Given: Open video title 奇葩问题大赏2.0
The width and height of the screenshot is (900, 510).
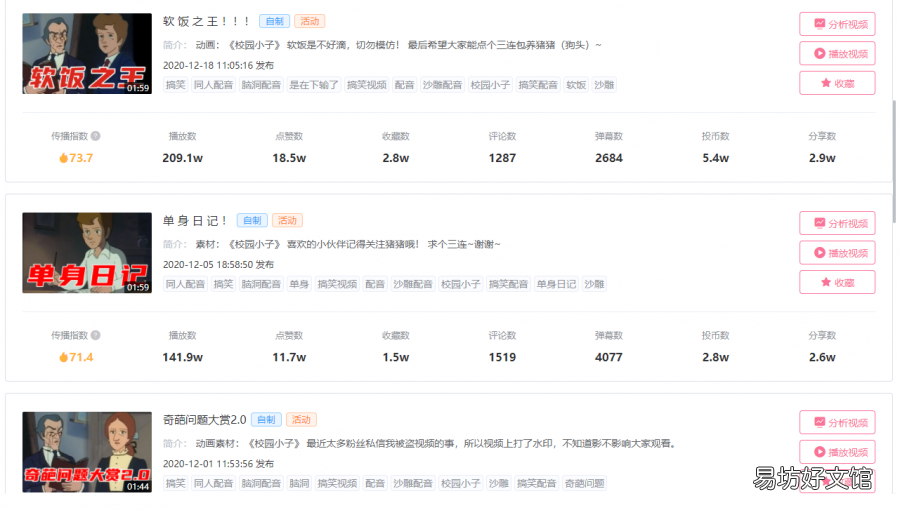Looking at the screenshot, I should (x=204, y=420).
